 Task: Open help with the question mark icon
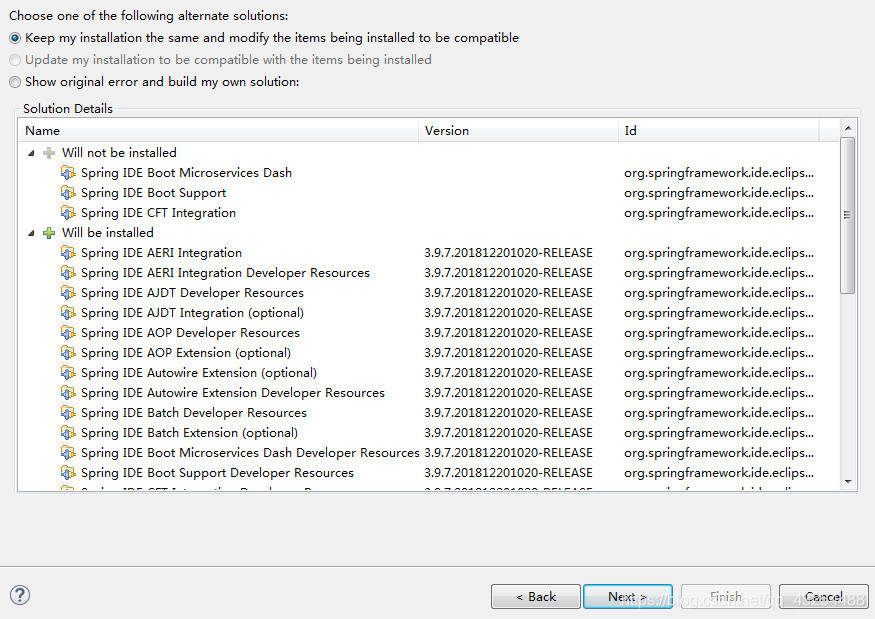(x=20, y=595)
